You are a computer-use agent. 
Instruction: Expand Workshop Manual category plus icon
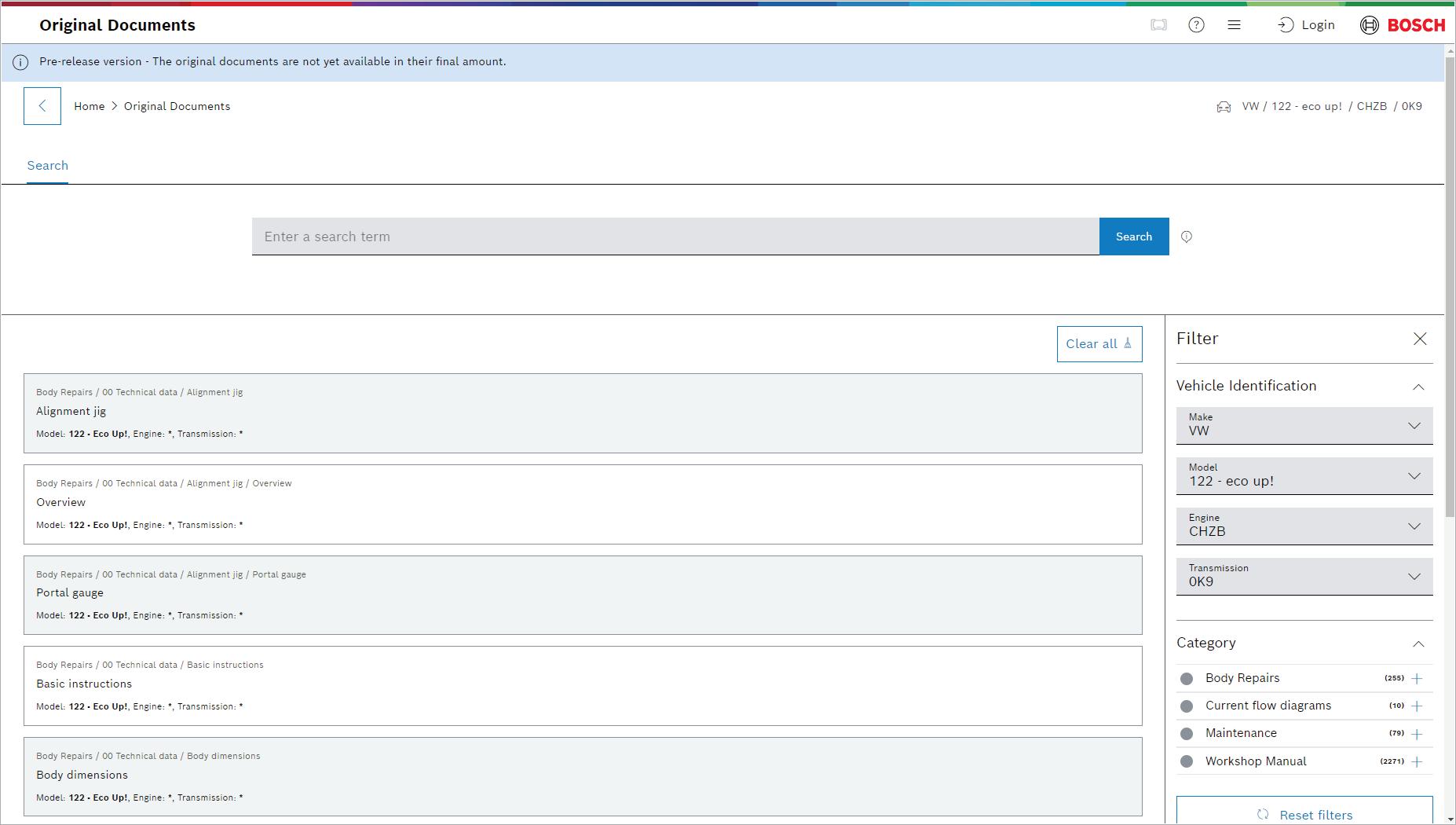(1417, 761)
